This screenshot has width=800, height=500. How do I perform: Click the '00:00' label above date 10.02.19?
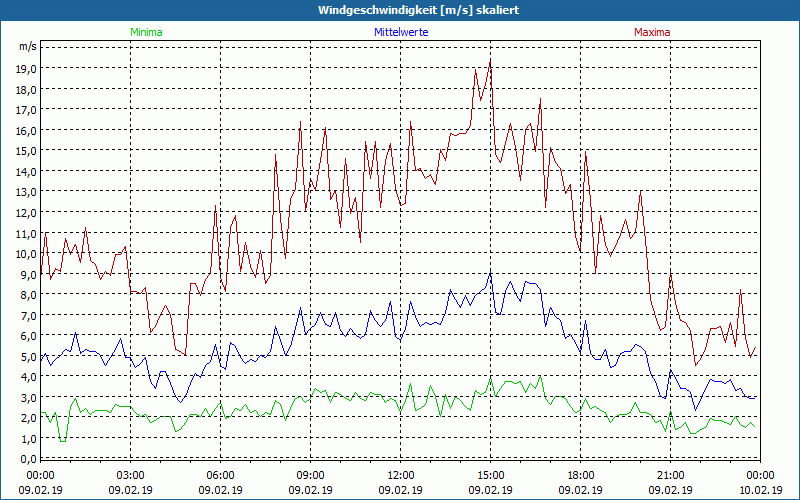pyautogui.click(x=760, y=476)
